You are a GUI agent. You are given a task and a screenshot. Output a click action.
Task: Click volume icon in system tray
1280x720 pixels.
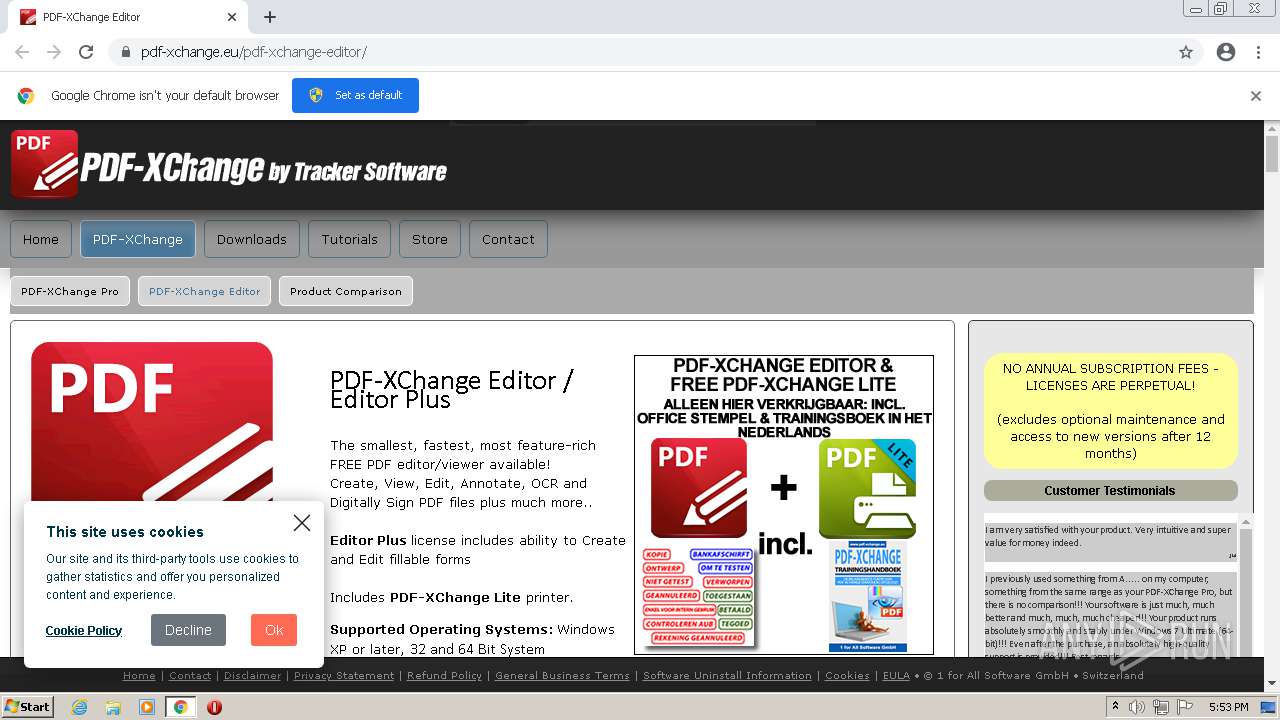click(1137, 707)
